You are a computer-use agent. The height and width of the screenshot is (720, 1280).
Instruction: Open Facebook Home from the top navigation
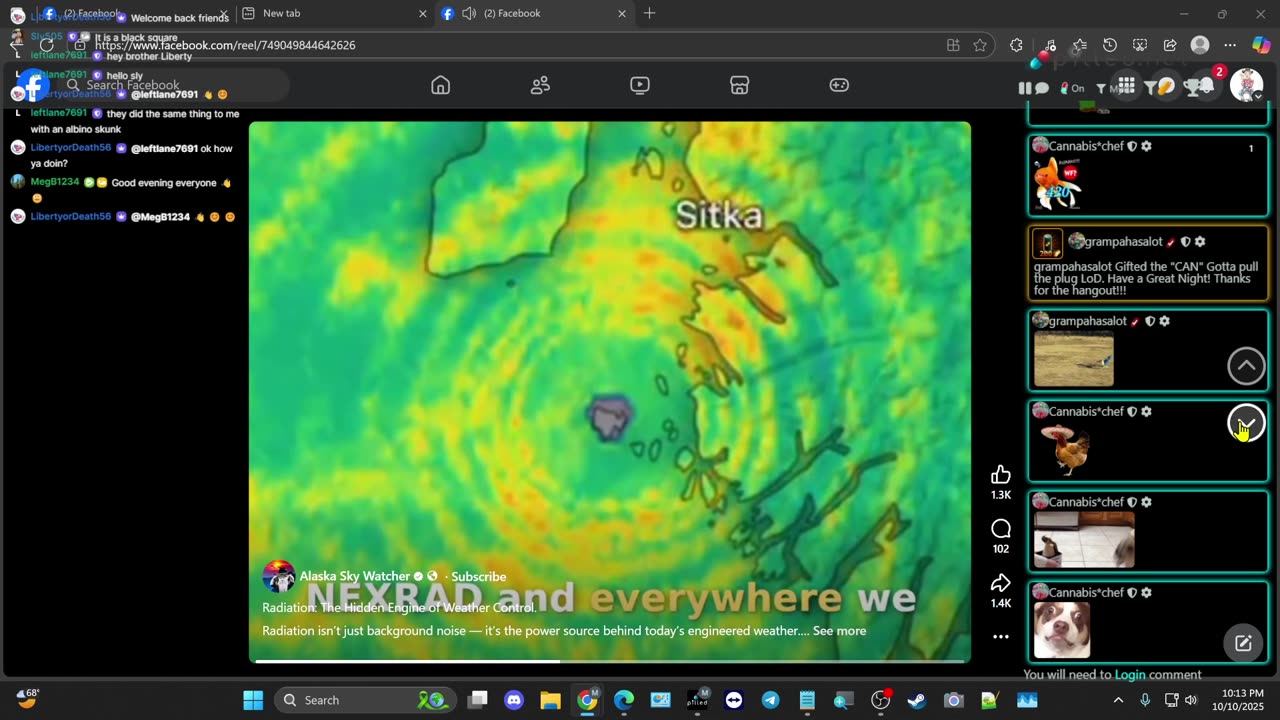[440, 85]
